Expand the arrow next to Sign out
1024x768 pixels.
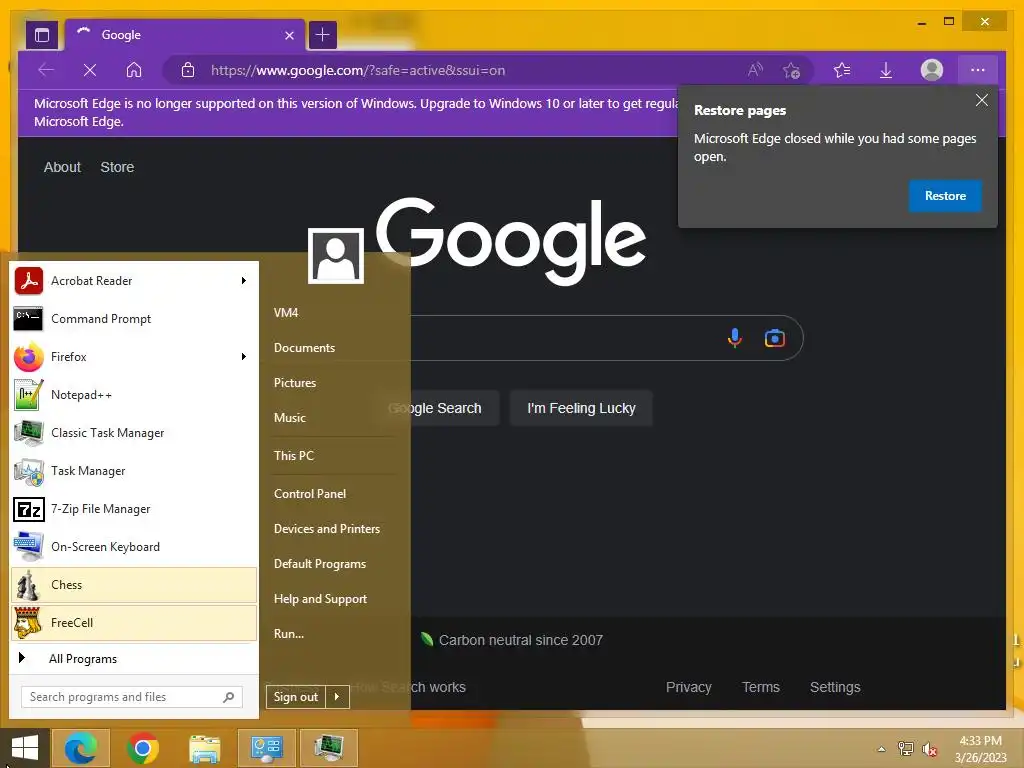pos(337,697)
